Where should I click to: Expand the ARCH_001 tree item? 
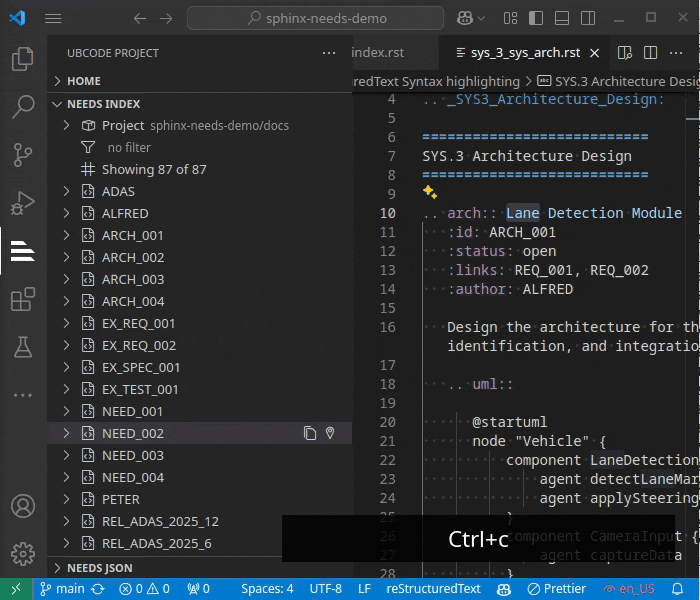point(67,235)
